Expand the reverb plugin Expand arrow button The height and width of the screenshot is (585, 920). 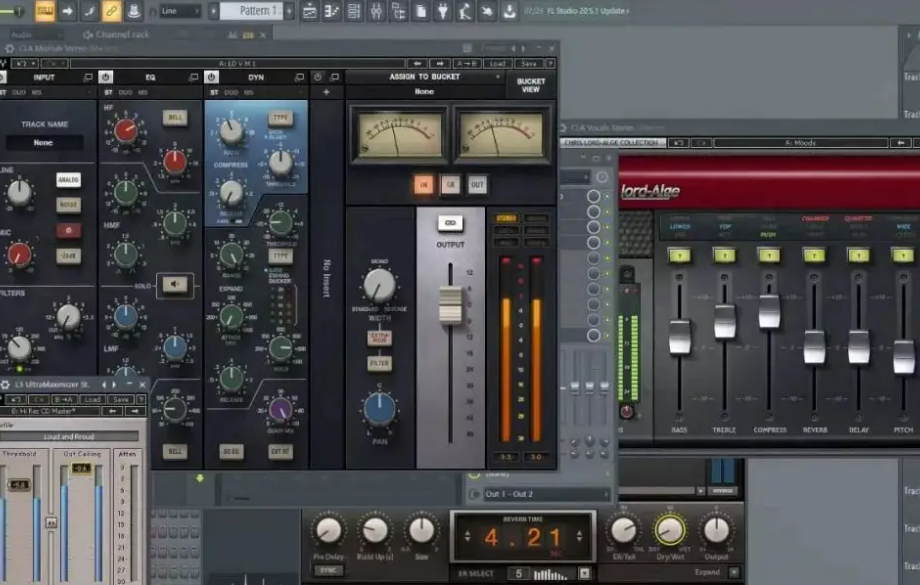(733, 572)
